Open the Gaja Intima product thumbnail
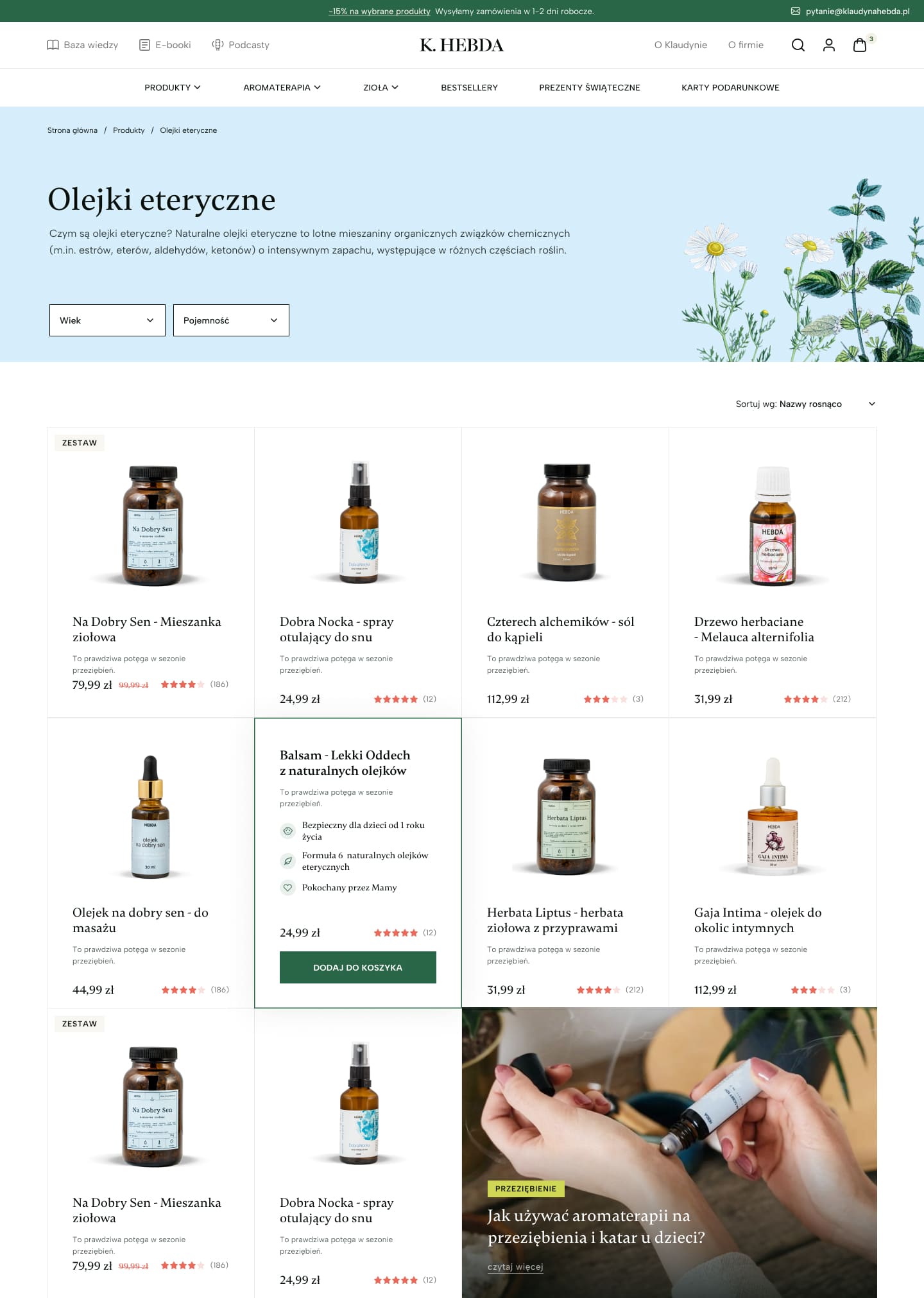The height and width of the screenshot is (1298, 924). click(773, 816)
